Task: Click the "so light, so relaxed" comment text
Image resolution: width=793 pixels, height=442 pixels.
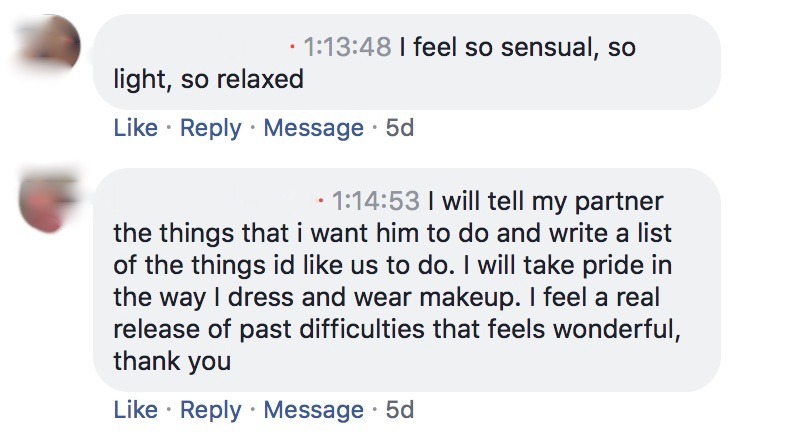Action: coord(208,79)
